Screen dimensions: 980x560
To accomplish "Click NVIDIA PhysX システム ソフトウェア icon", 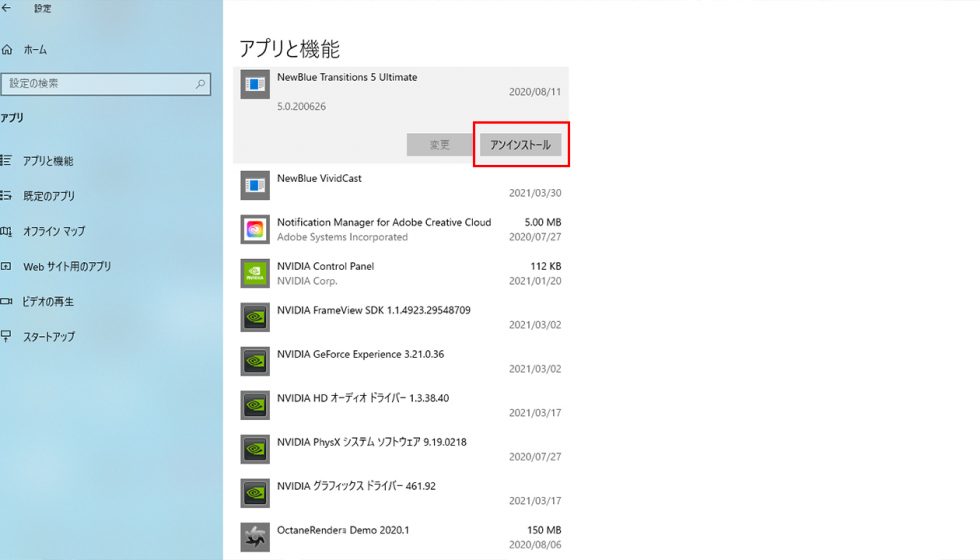I will 255,449.
